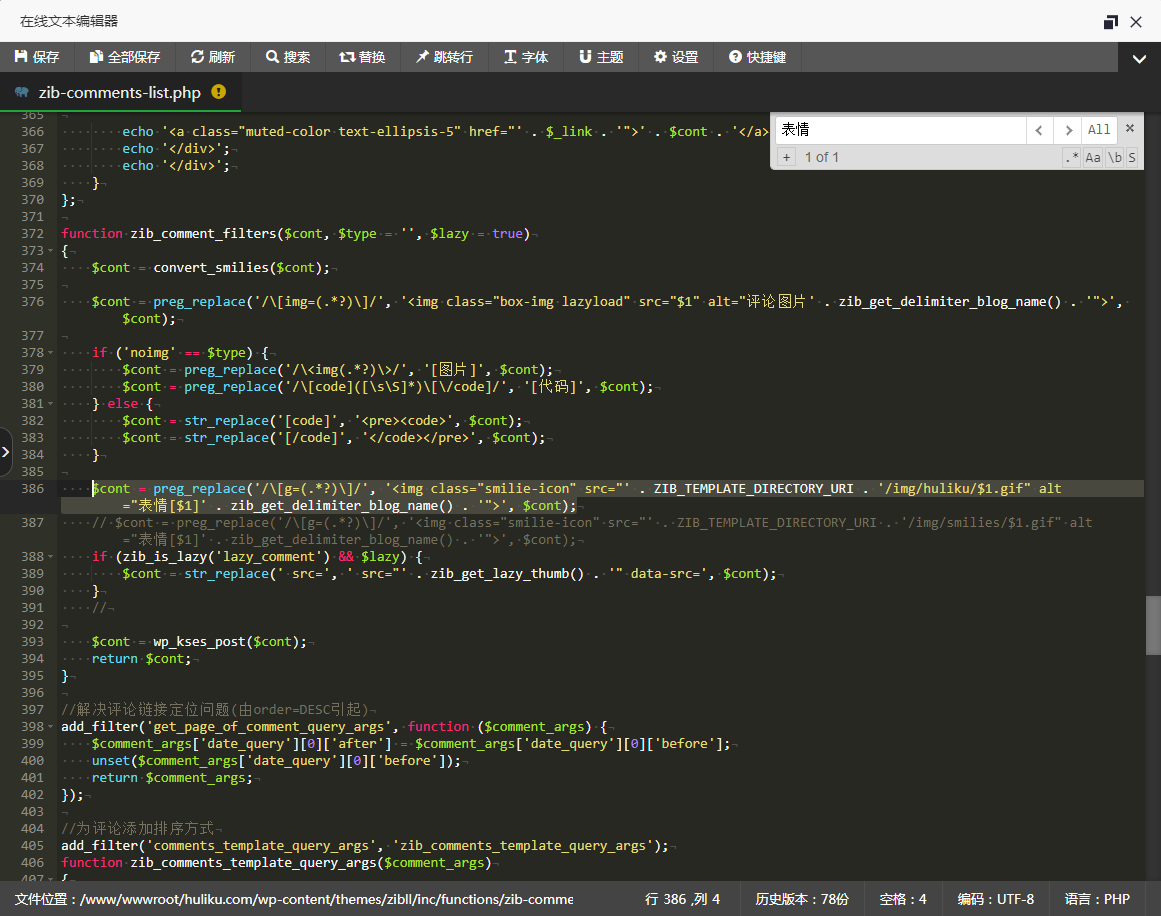Image resolution: width=1161 pixels, height=916 pixels.
Task: Refresh the file with 刷新
Action: [x=212, y=57]
